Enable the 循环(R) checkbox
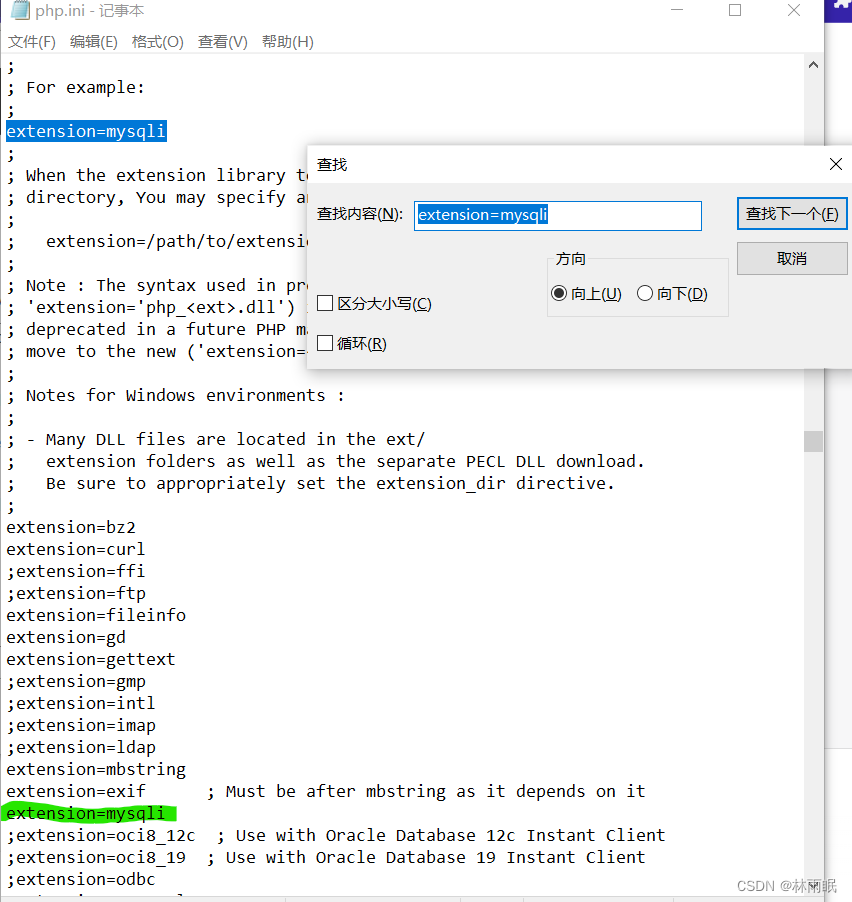The image size is (852, 902). click(325, 343)
